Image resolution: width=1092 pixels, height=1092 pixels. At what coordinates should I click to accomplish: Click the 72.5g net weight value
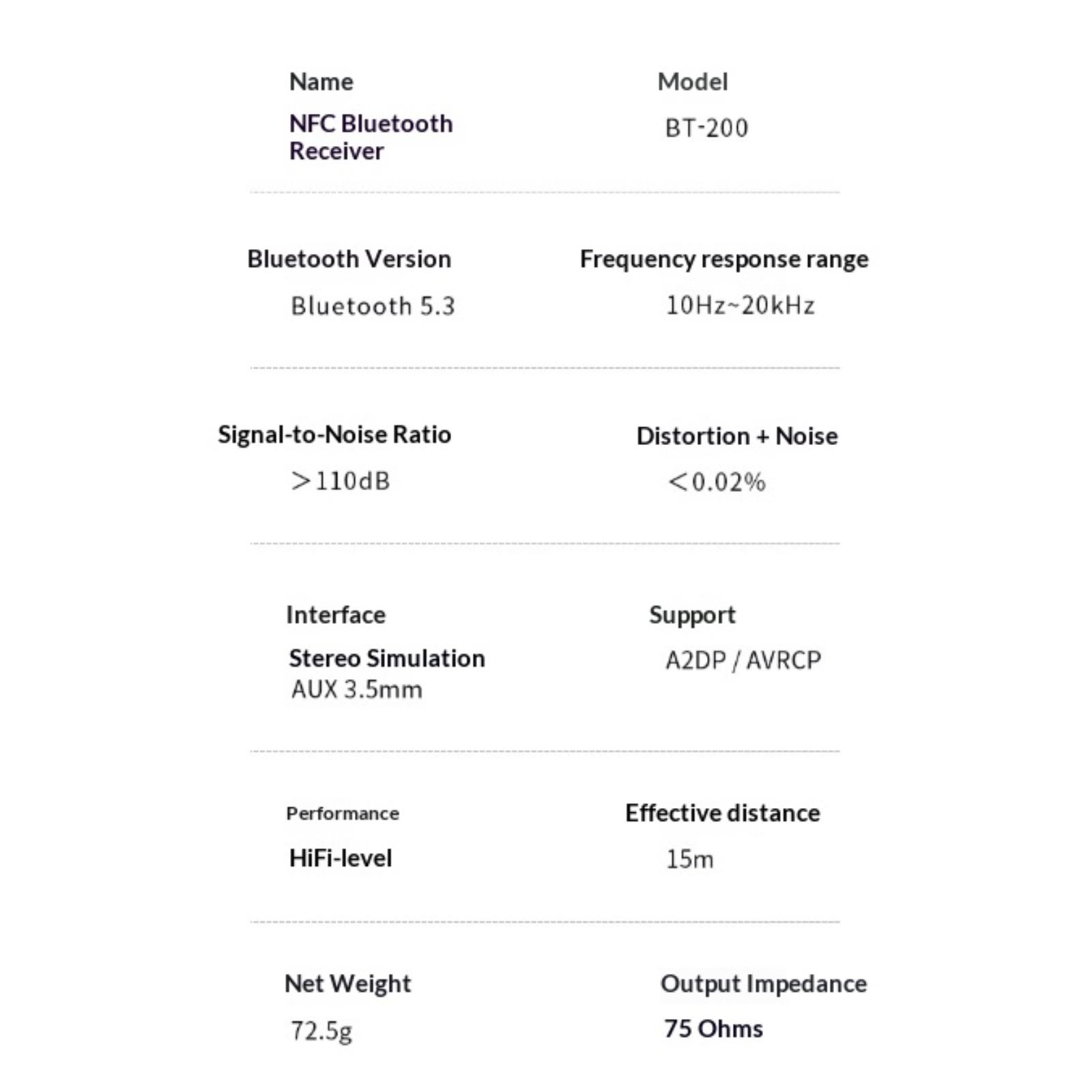coord(321,1031)
